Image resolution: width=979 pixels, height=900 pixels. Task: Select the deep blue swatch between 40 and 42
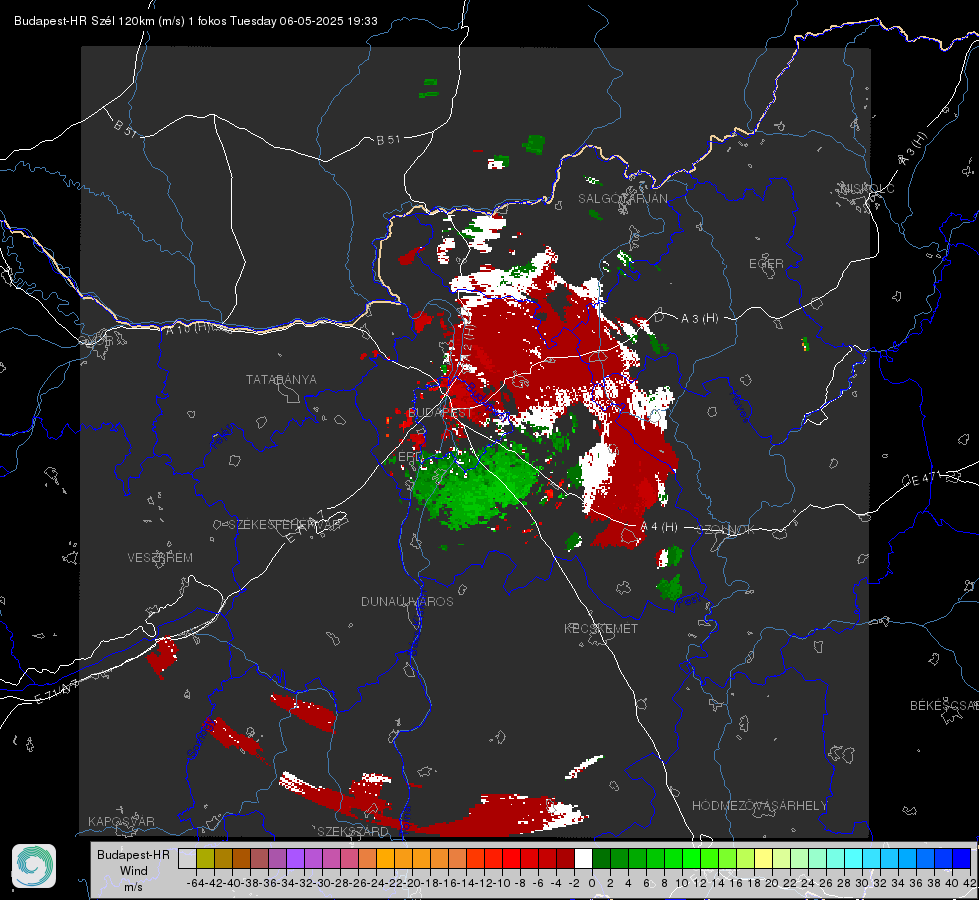(962, 858)
